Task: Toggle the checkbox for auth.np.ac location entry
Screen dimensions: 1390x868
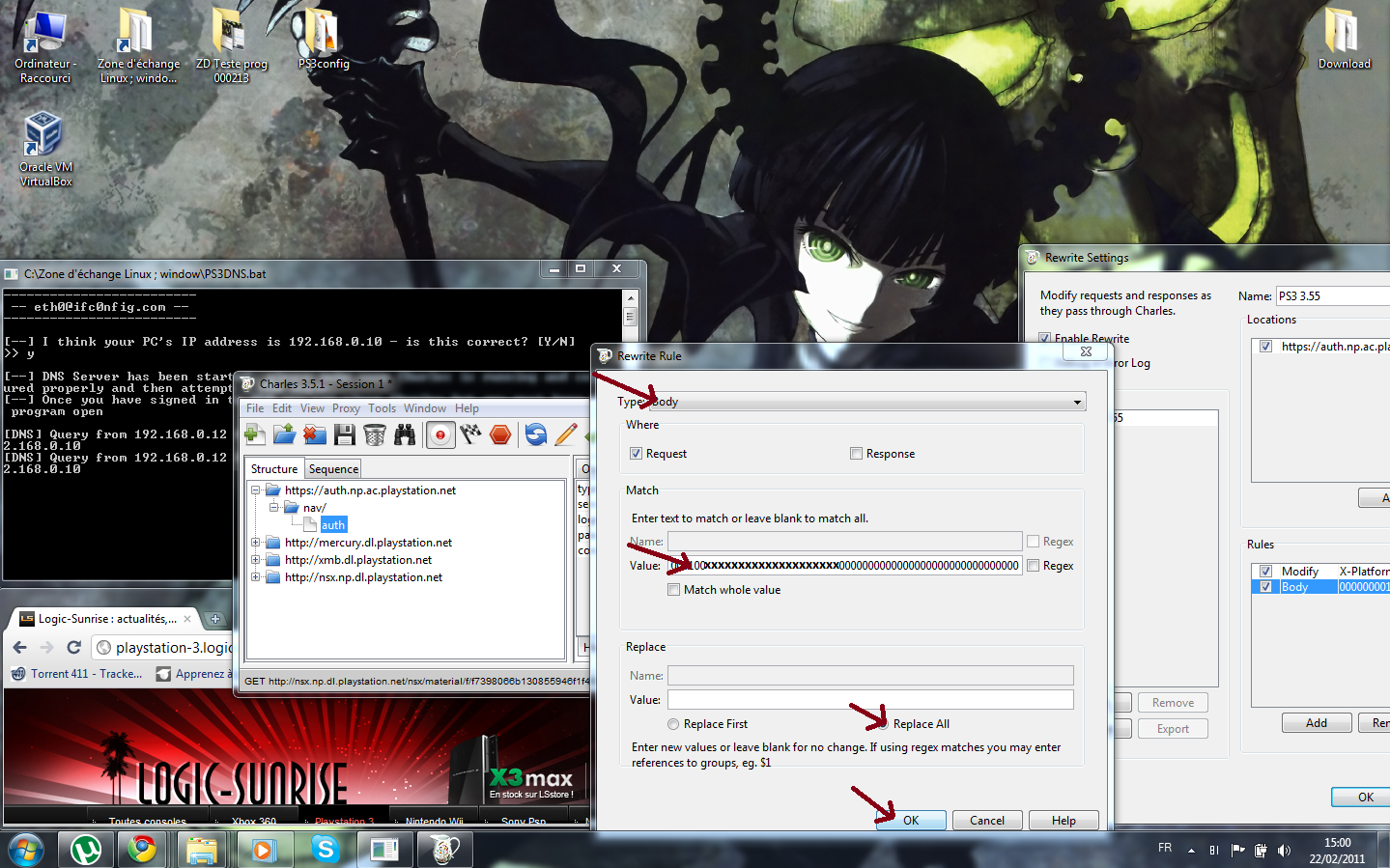Action: [1265, 346]
